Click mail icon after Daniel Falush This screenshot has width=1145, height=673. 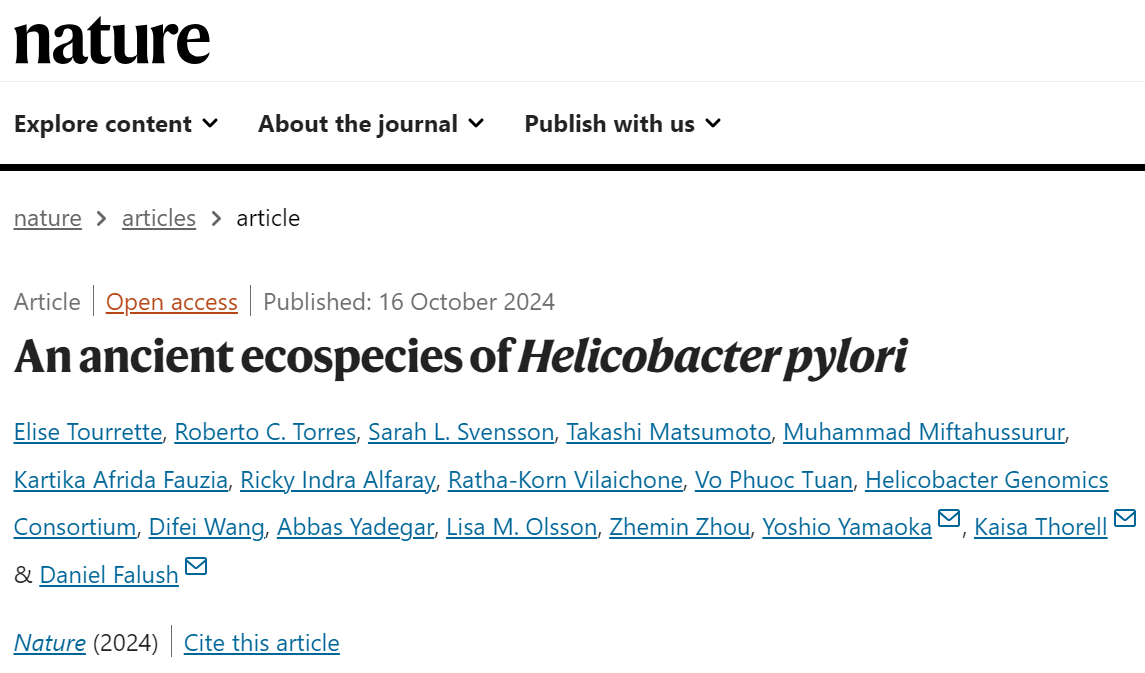196,566
